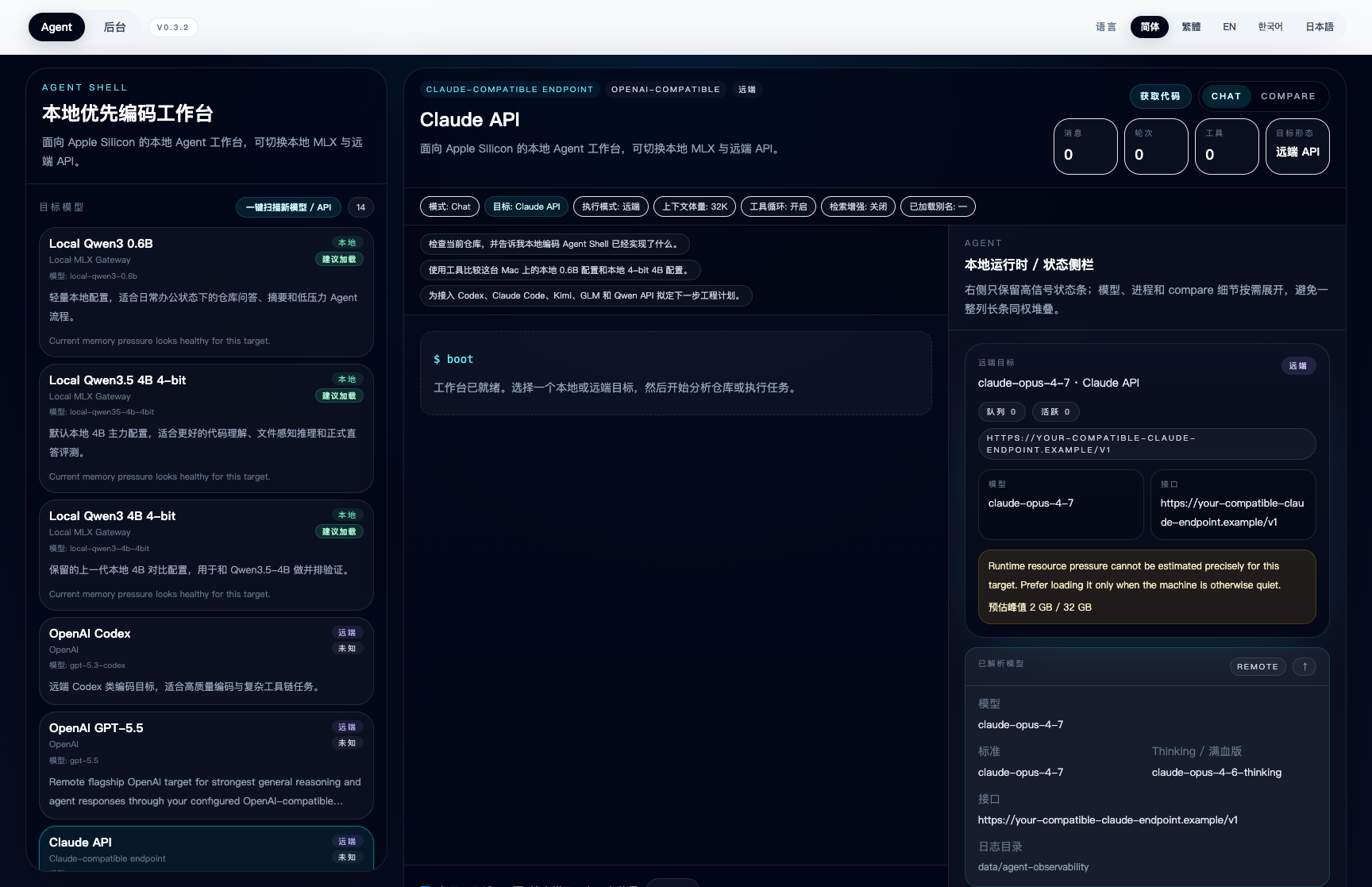Click the 未知 badge on OpenAI Codex
This screenshot has width=1372, height=887.
(x=347, y=649)
